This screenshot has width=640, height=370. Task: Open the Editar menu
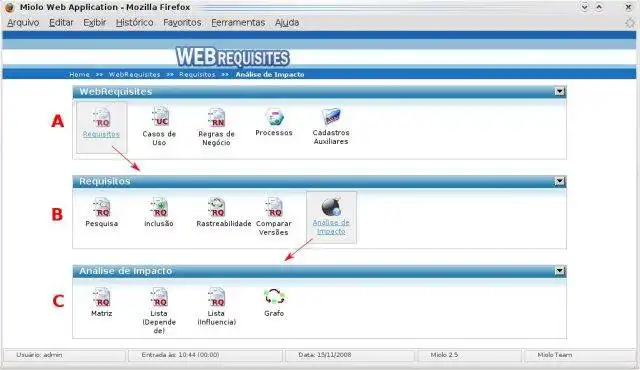point(61,22)
